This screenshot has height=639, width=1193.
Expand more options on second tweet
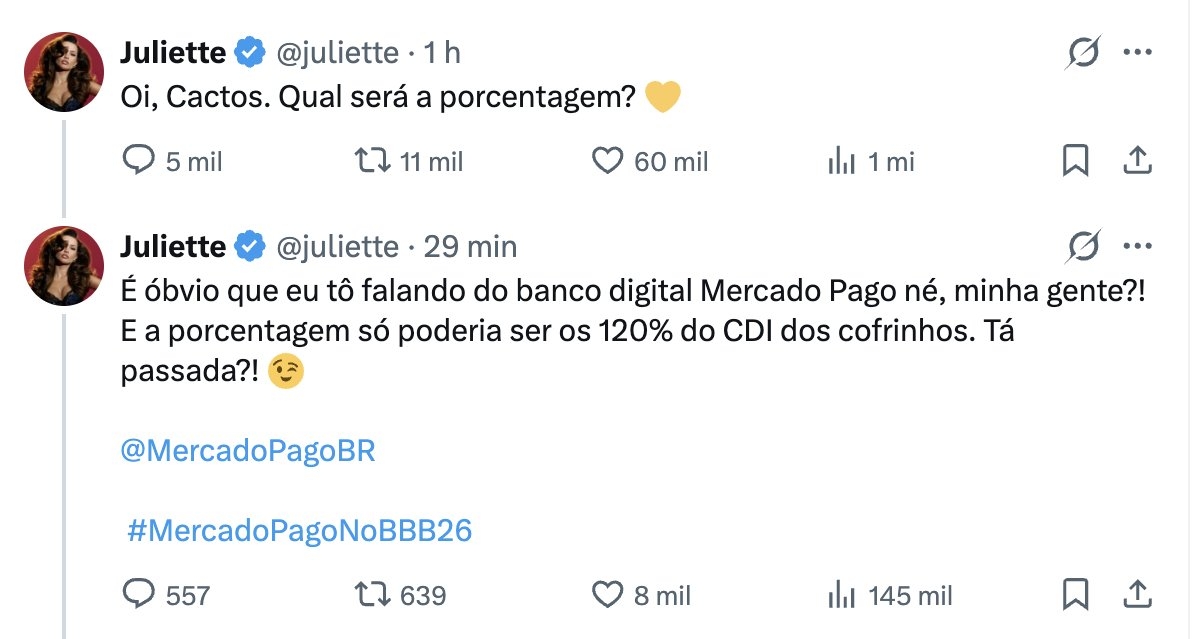point(1138,245)
